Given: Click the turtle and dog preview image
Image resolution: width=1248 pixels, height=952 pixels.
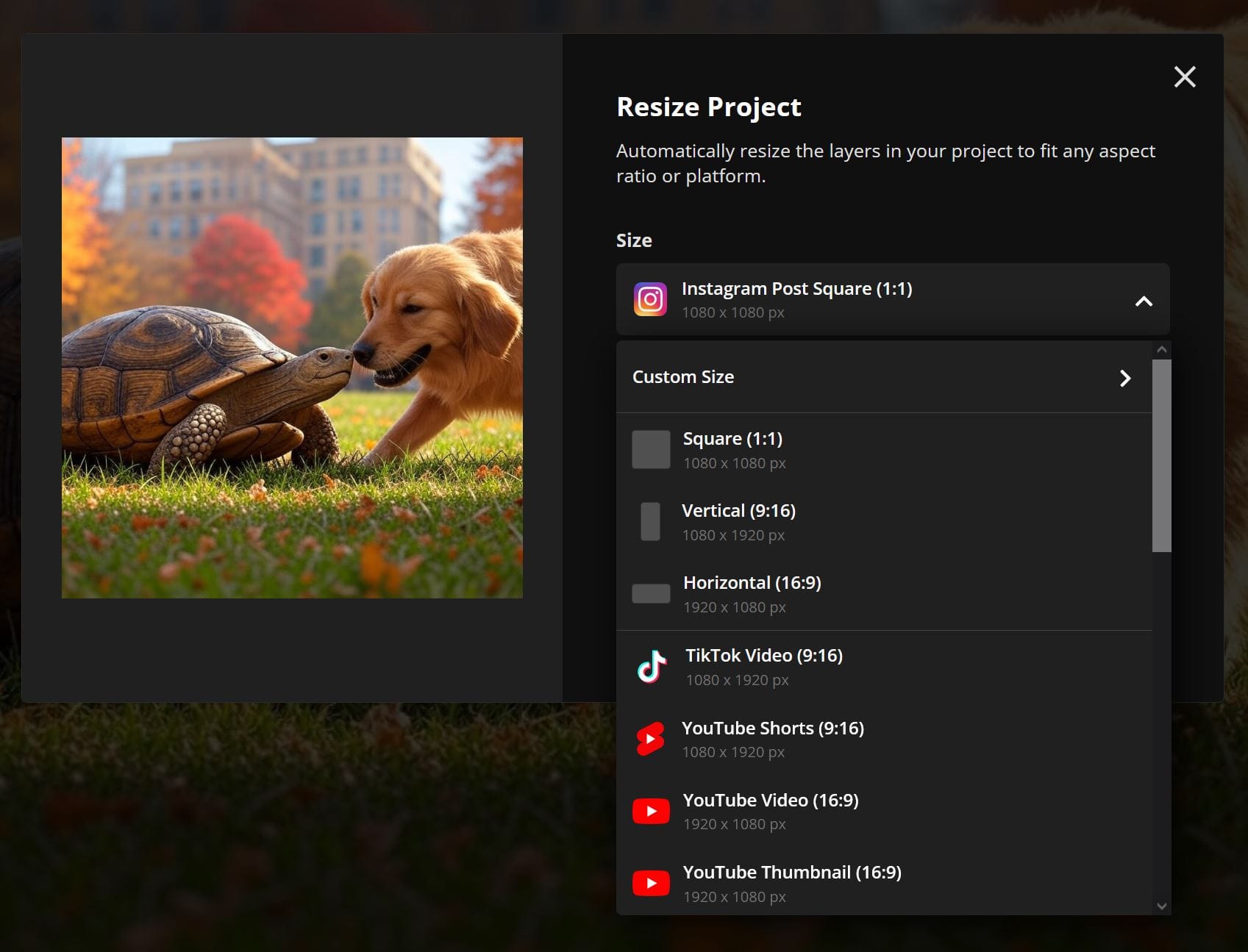Looking at the screenshot, I should click(292, 368).
